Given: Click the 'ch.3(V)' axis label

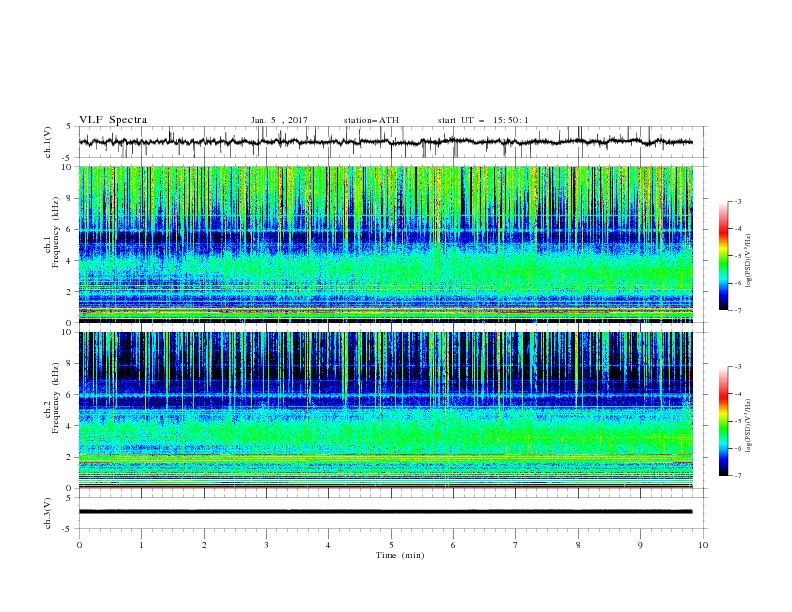Looking at the screenshot, I should 48,513.
